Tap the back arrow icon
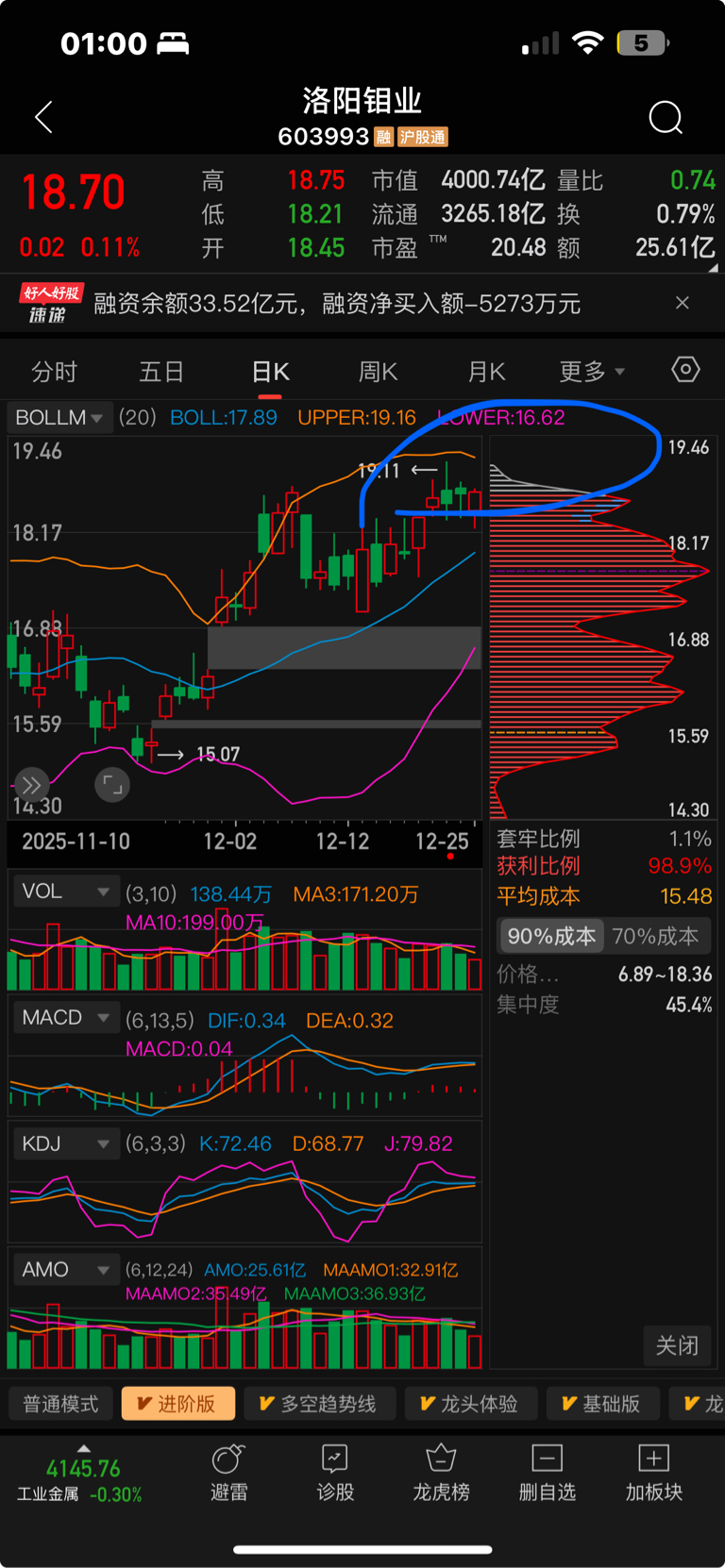The width and height of the screenshot is (725, 1568). tap(43, 118)
